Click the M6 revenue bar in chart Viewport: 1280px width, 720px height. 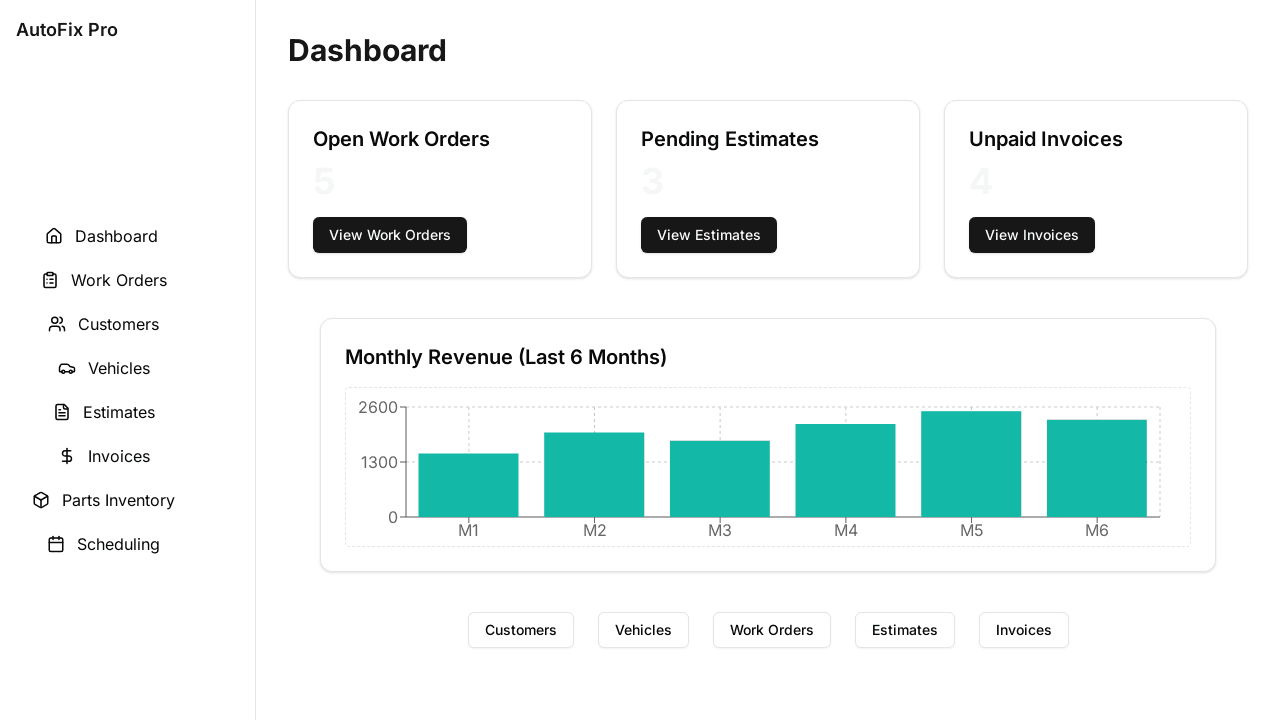click(1097, 468)
